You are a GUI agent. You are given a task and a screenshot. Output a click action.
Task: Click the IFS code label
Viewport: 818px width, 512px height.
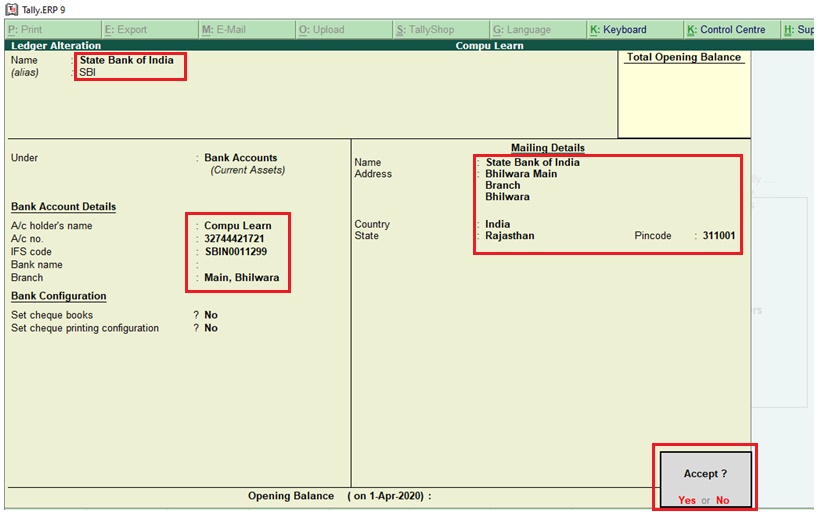pos(31,252)
